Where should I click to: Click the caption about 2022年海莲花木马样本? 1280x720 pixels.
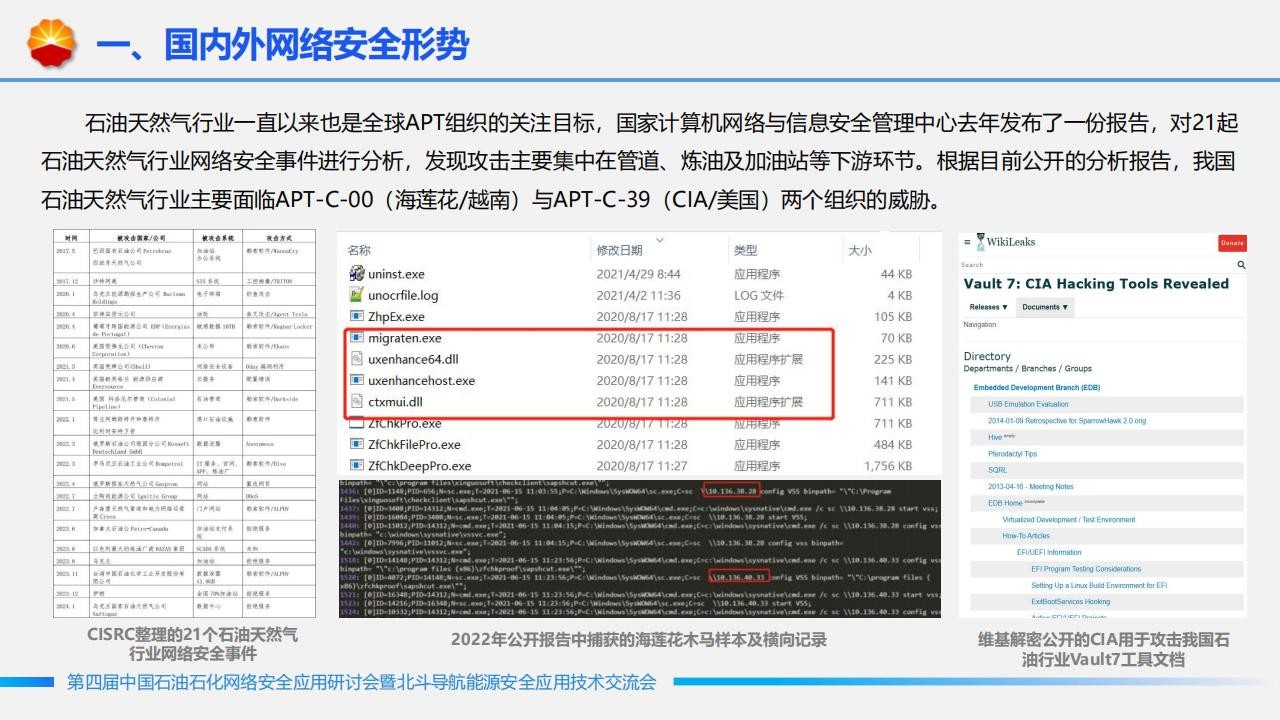tap(639, 639)
